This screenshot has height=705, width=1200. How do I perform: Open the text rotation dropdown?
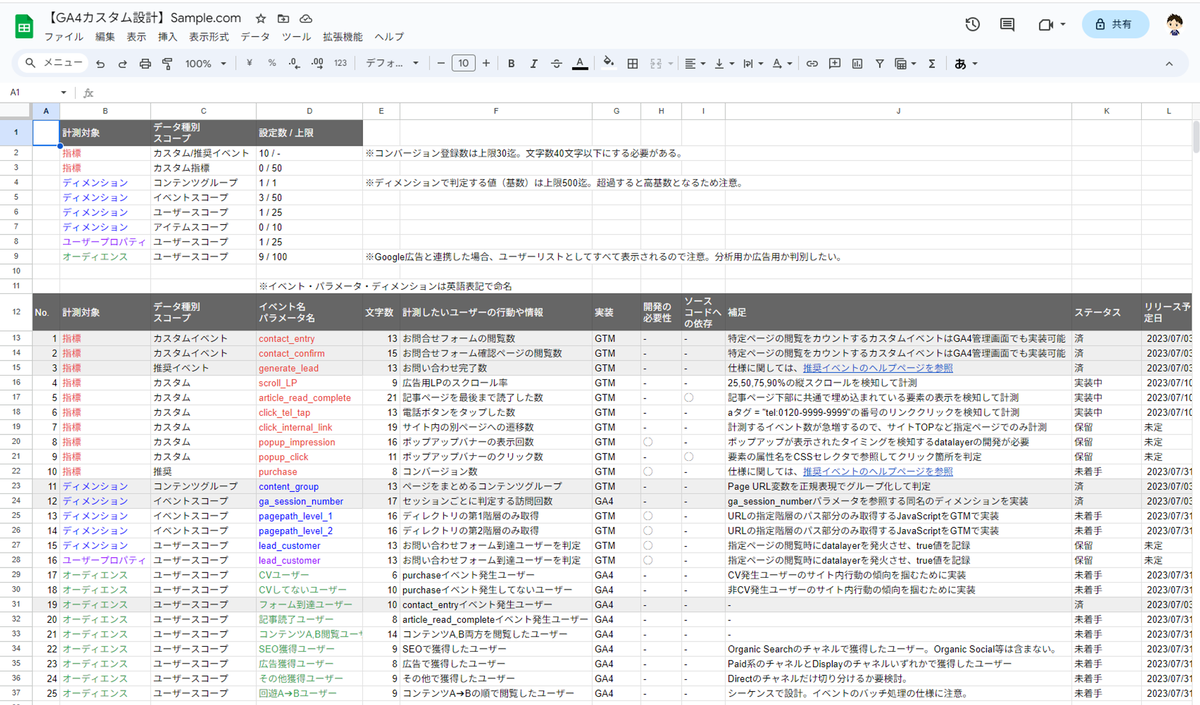[x=782, y=63]
